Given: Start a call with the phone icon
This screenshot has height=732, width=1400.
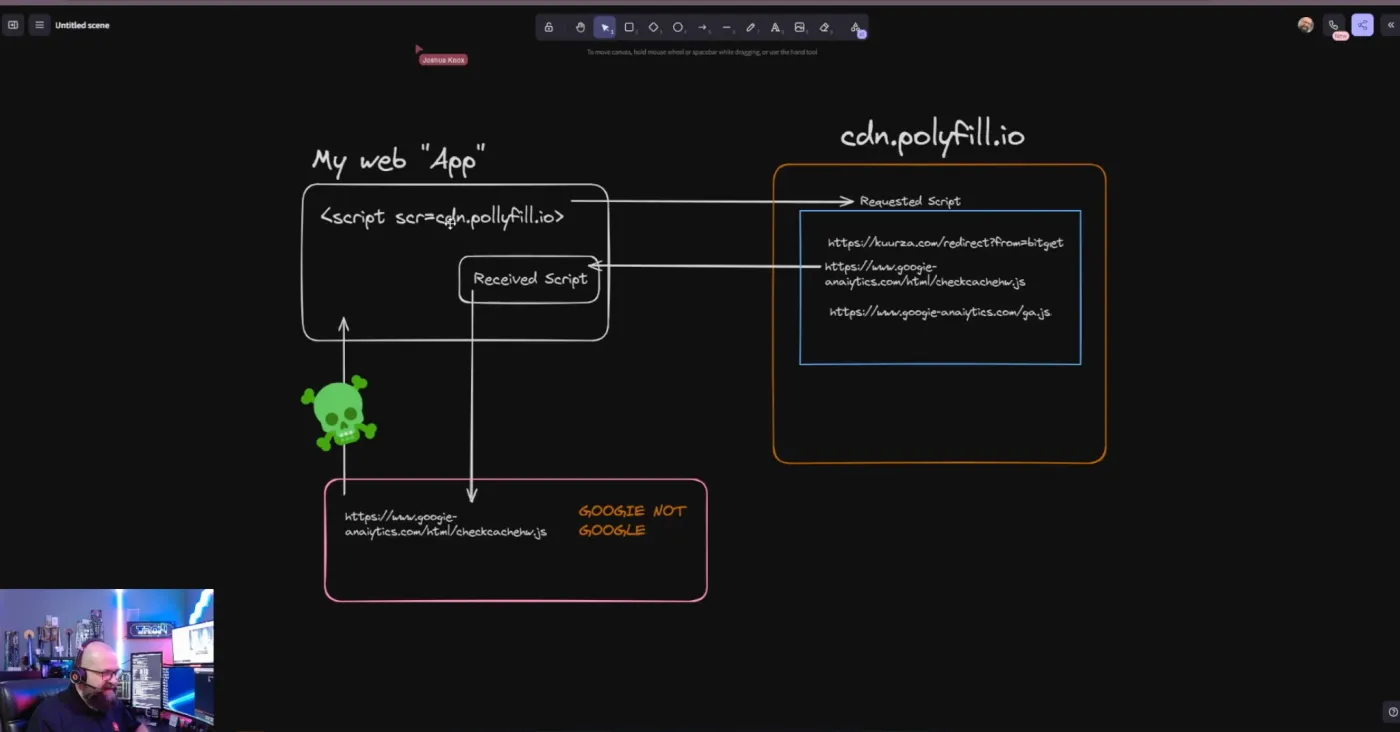Looking at the screenshot, I should click(1334, 25).
